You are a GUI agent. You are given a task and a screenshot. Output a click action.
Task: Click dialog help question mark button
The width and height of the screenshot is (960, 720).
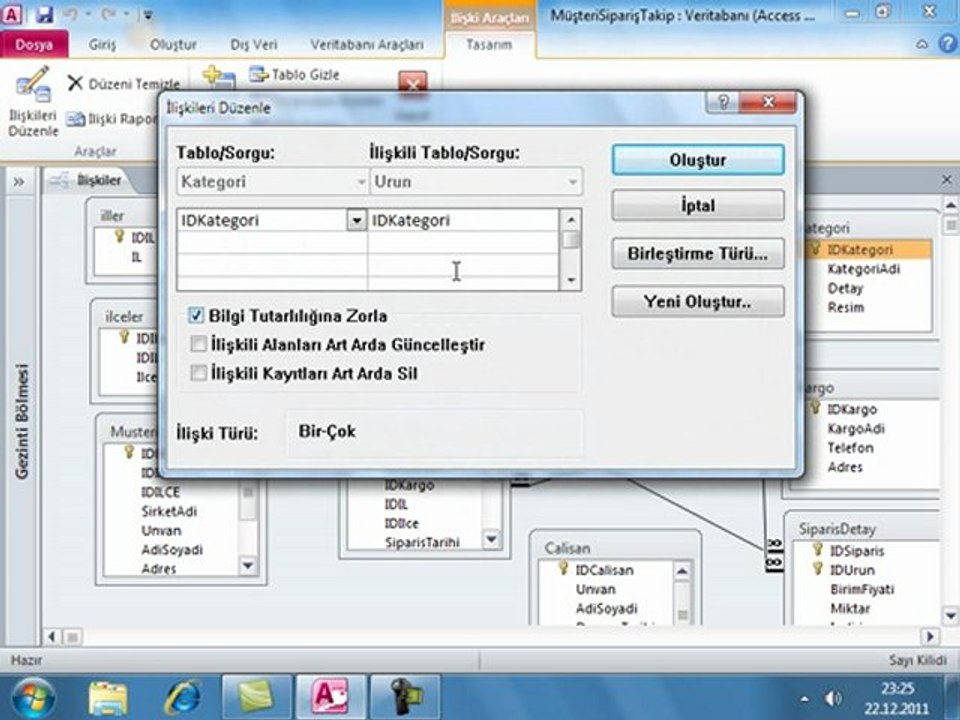pyautogui.click(x=723, y=102)
